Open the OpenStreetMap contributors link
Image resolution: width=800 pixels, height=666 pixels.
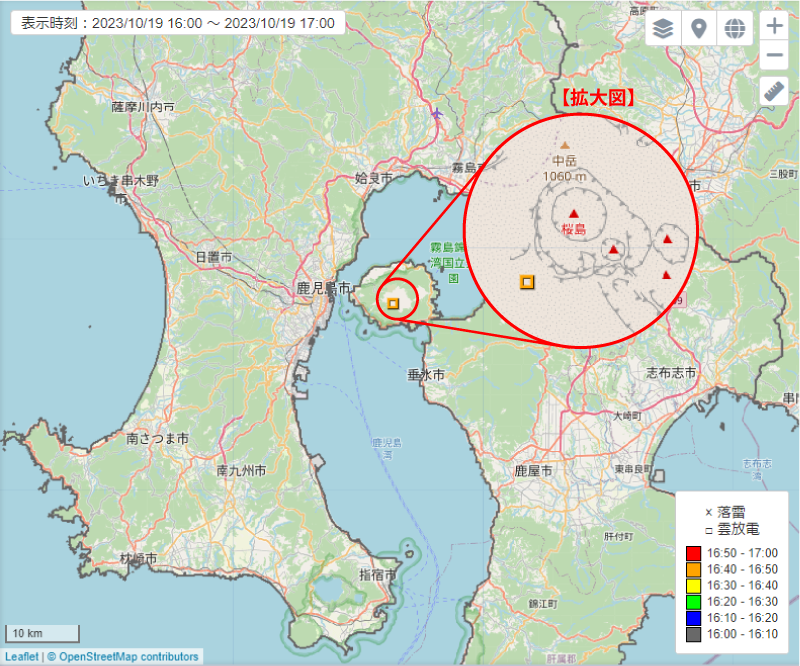(128, 657)
